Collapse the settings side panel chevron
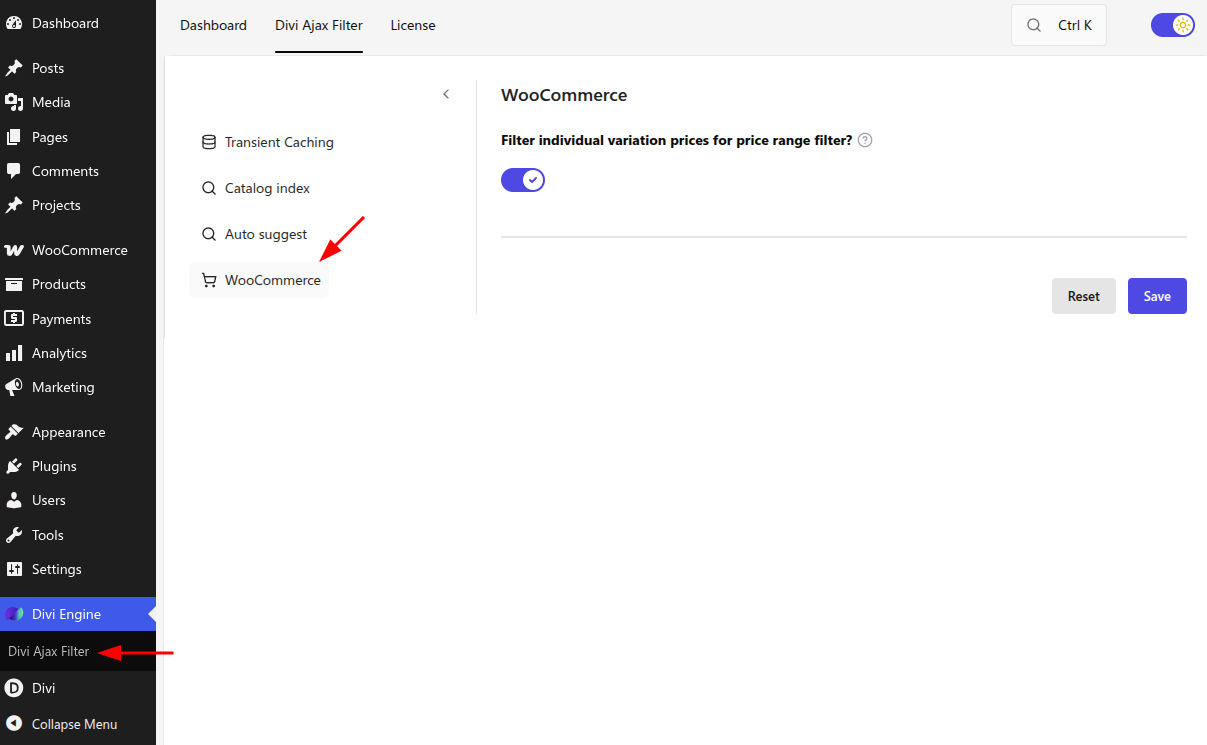1207x745 pixels. coord(446,94)
